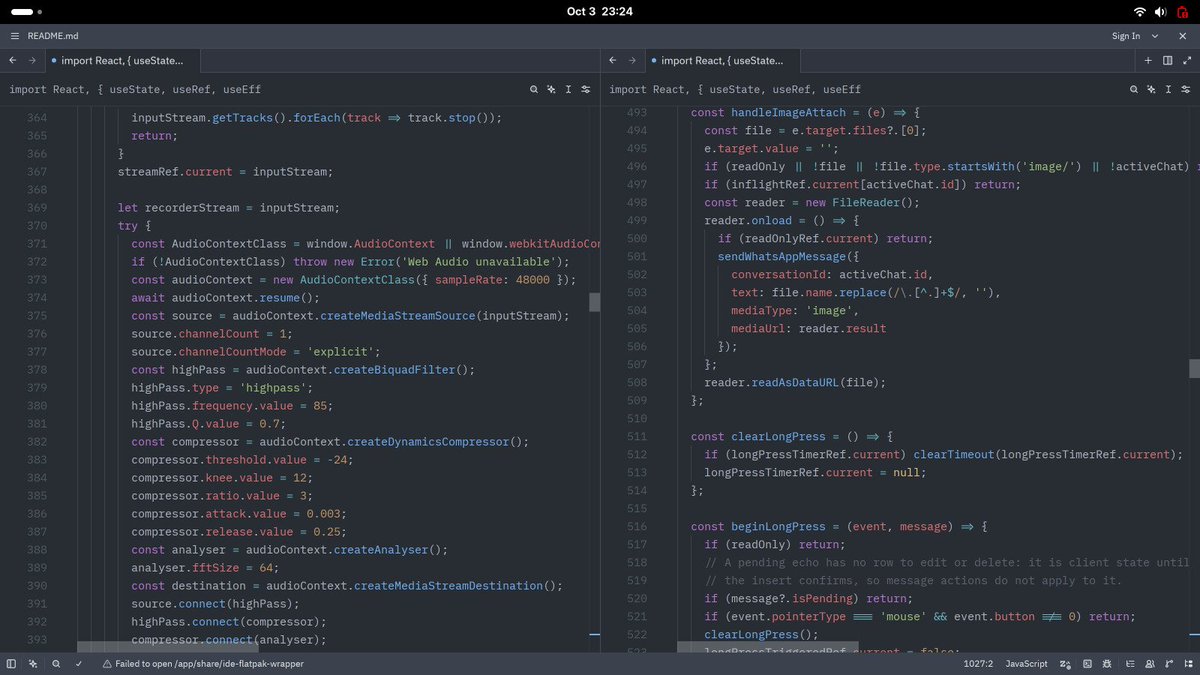This screenshot has width=1200, height=675.
Task: Go forward in the left pane history
Action: pos(32,60)
